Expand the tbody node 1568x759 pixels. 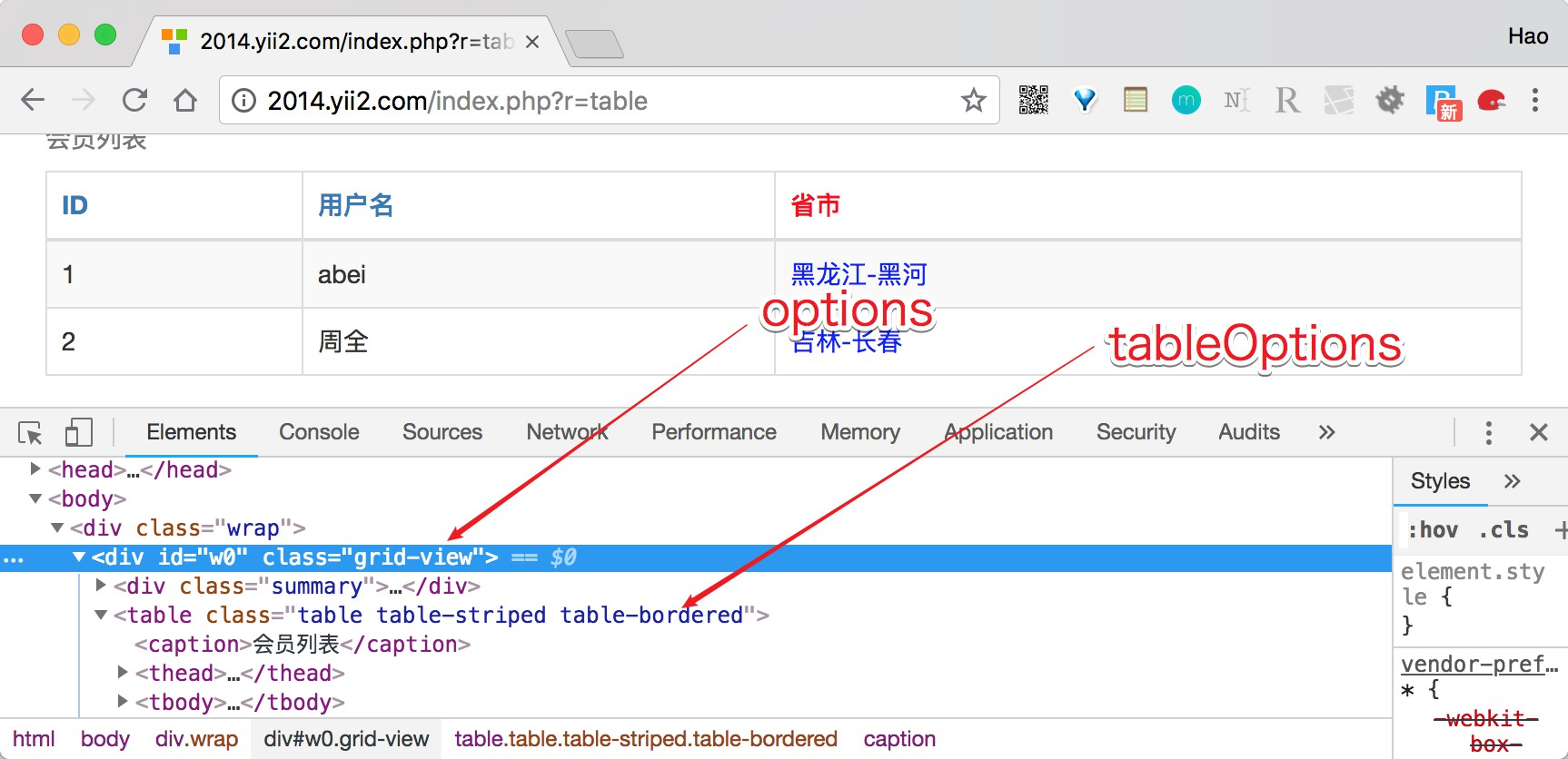click(123, 702)
